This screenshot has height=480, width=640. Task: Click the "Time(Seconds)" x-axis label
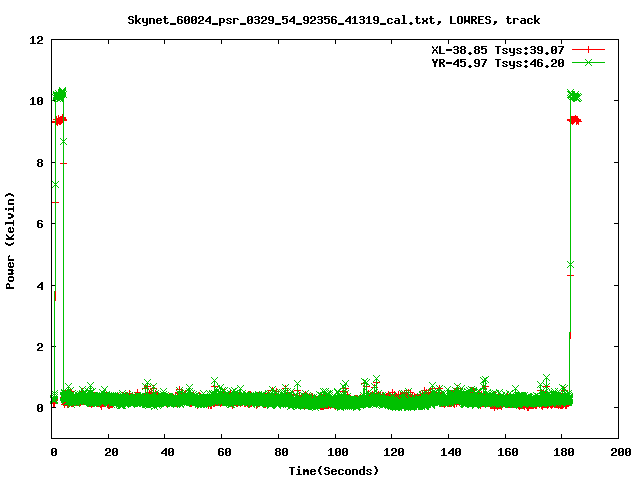pos(333,471)
